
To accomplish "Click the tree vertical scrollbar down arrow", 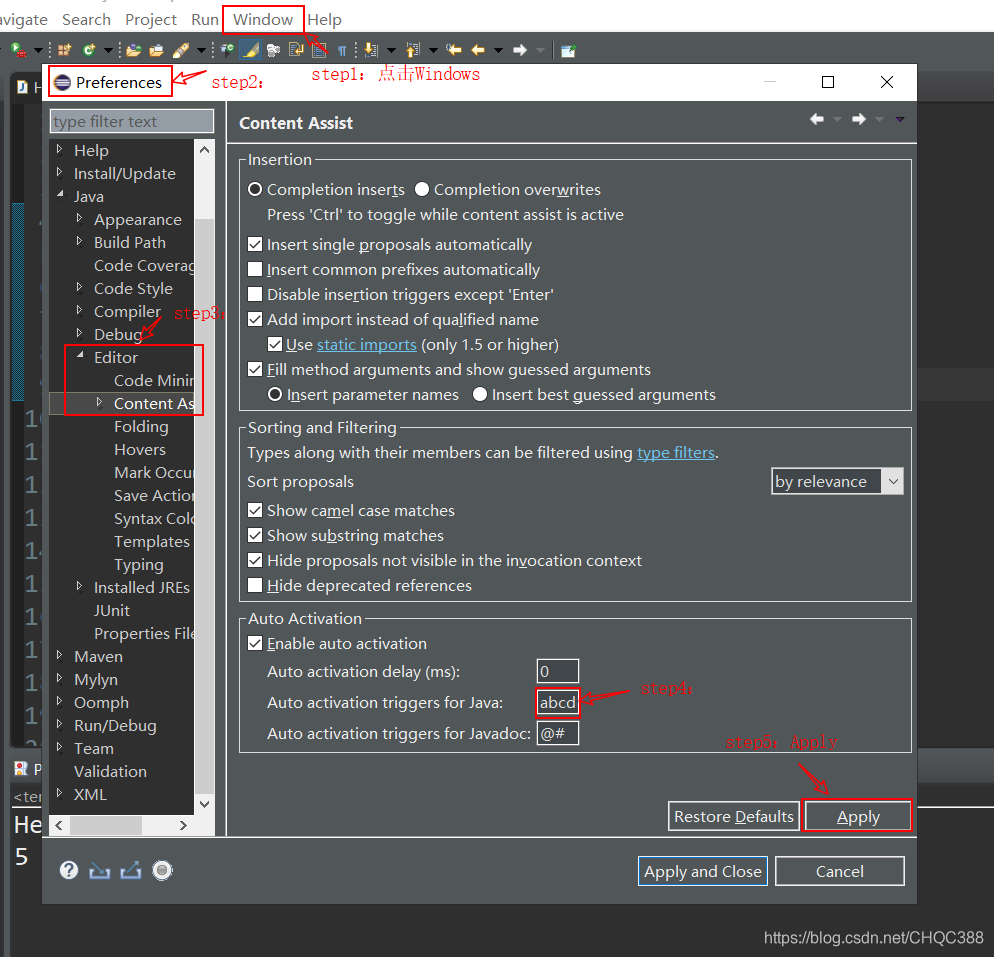I will click(x=204, y=804).
